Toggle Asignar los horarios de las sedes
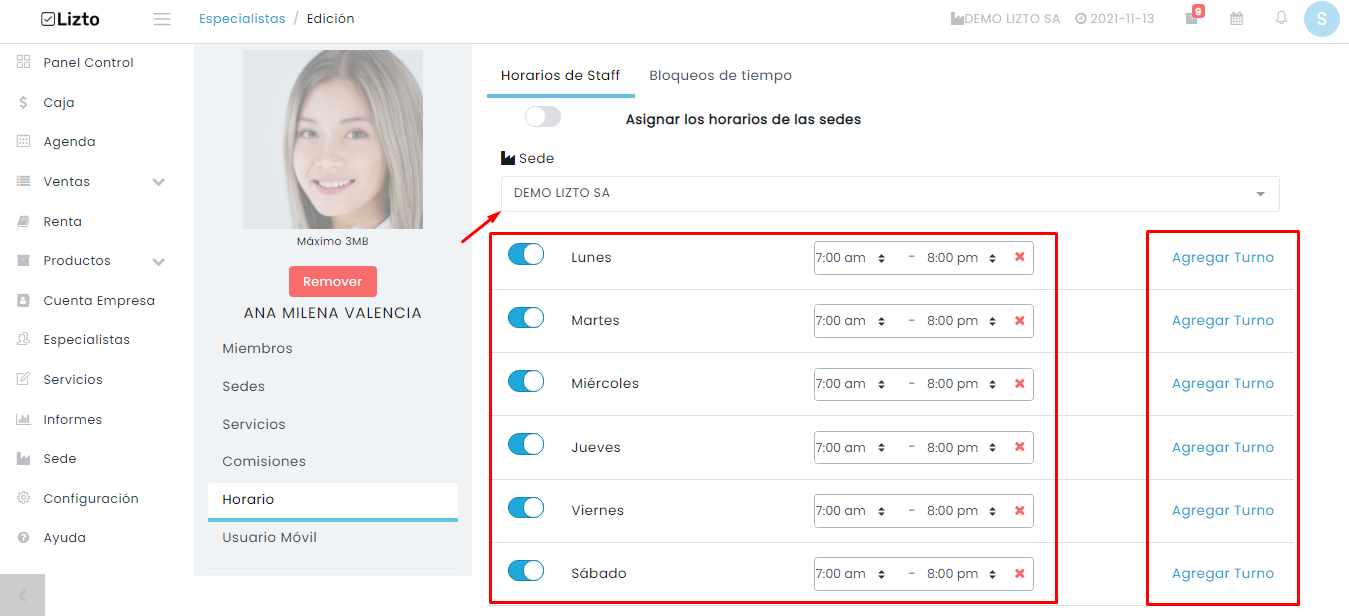This screenshot has width=1349, height=616. (543, 117)
